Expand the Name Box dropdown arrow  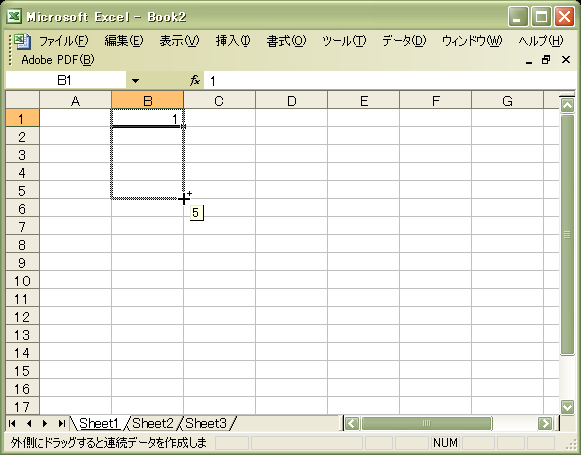pos(136,80)
